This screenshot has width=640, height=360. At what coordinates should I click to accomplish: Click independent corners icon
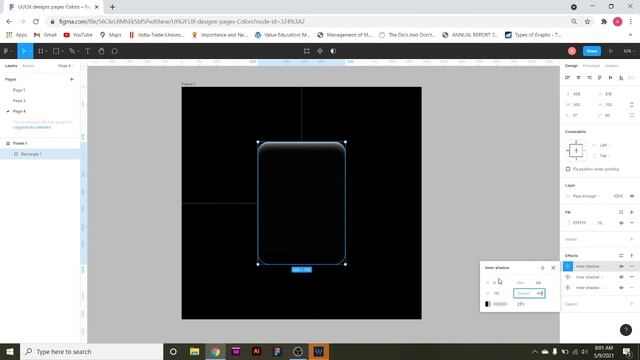click(x=632, y=116)
